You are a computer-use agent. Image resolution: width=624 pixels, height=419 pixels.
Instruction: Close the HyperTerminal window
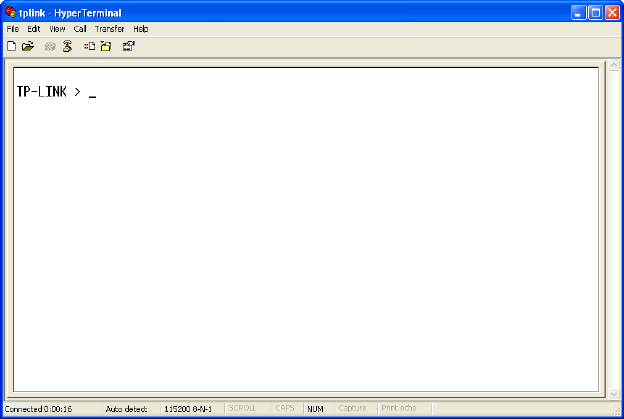click(612, 13)
